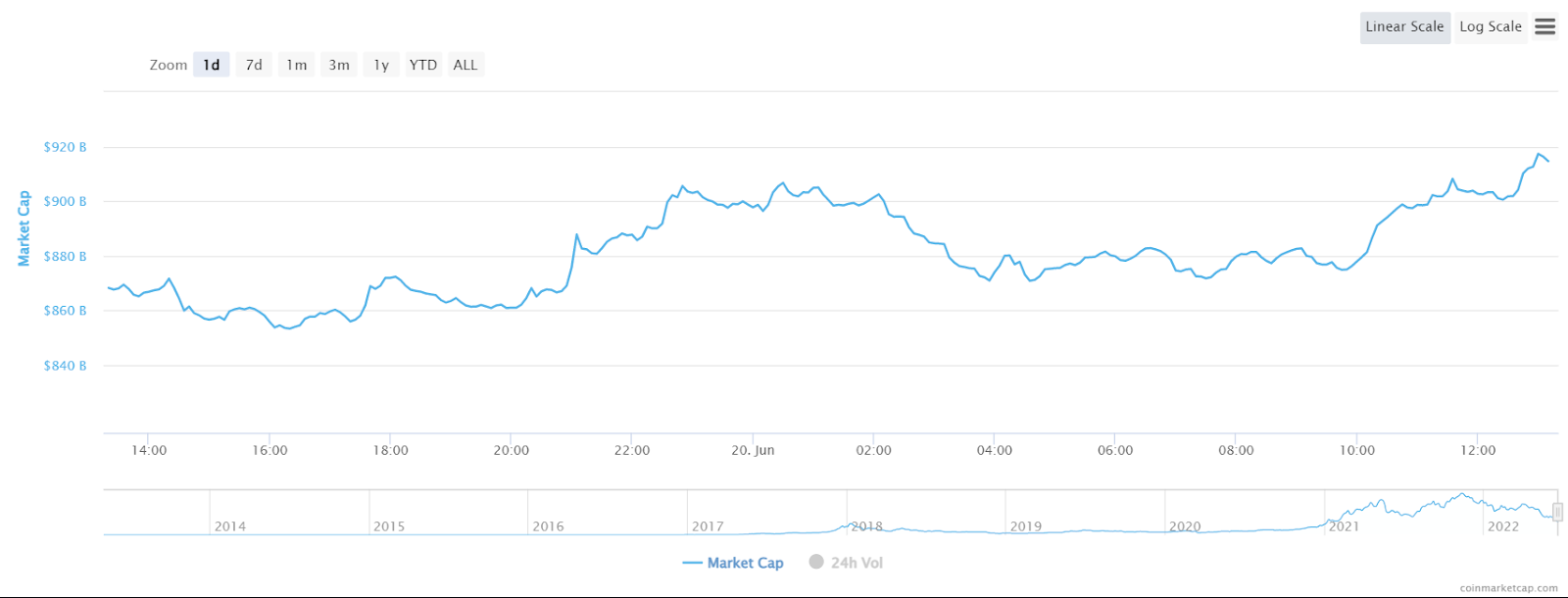Select the 1d zoom range
This screenshot has height=598, width=1568.
pos(212,65)
